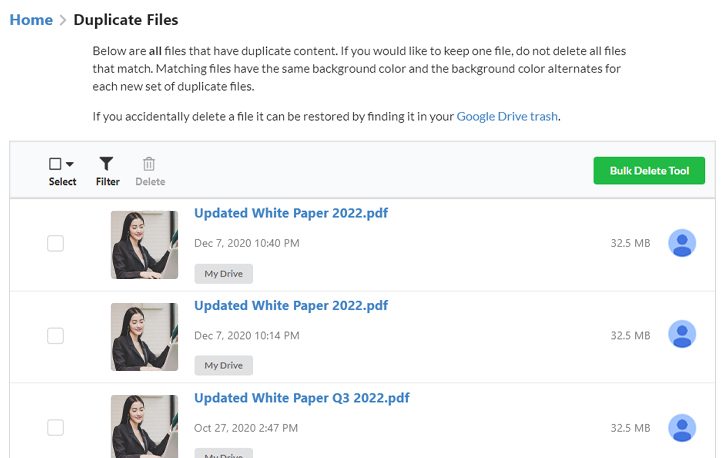Check the box for file dated 10:40 PM
Viewport: 725px width, 458px height.
[55, 243]
